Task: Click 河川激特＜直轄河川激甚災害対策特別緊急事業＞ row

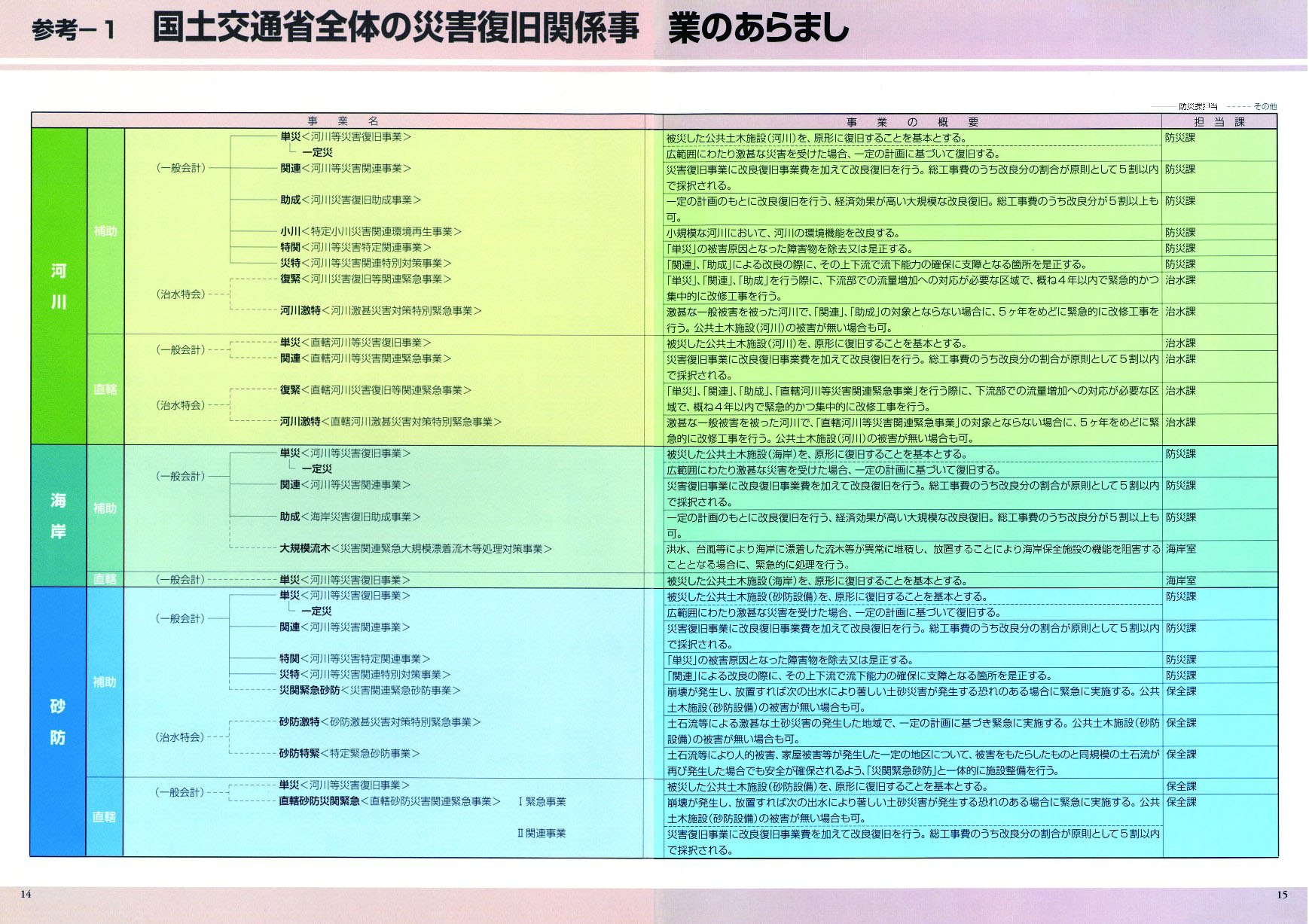Action: point(391,422)
